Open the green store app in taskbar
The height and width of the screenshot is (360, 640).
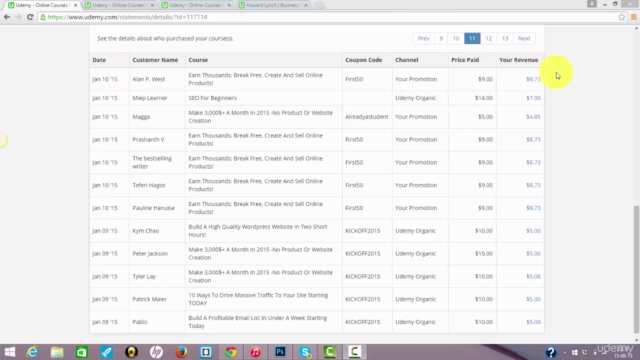82,352
